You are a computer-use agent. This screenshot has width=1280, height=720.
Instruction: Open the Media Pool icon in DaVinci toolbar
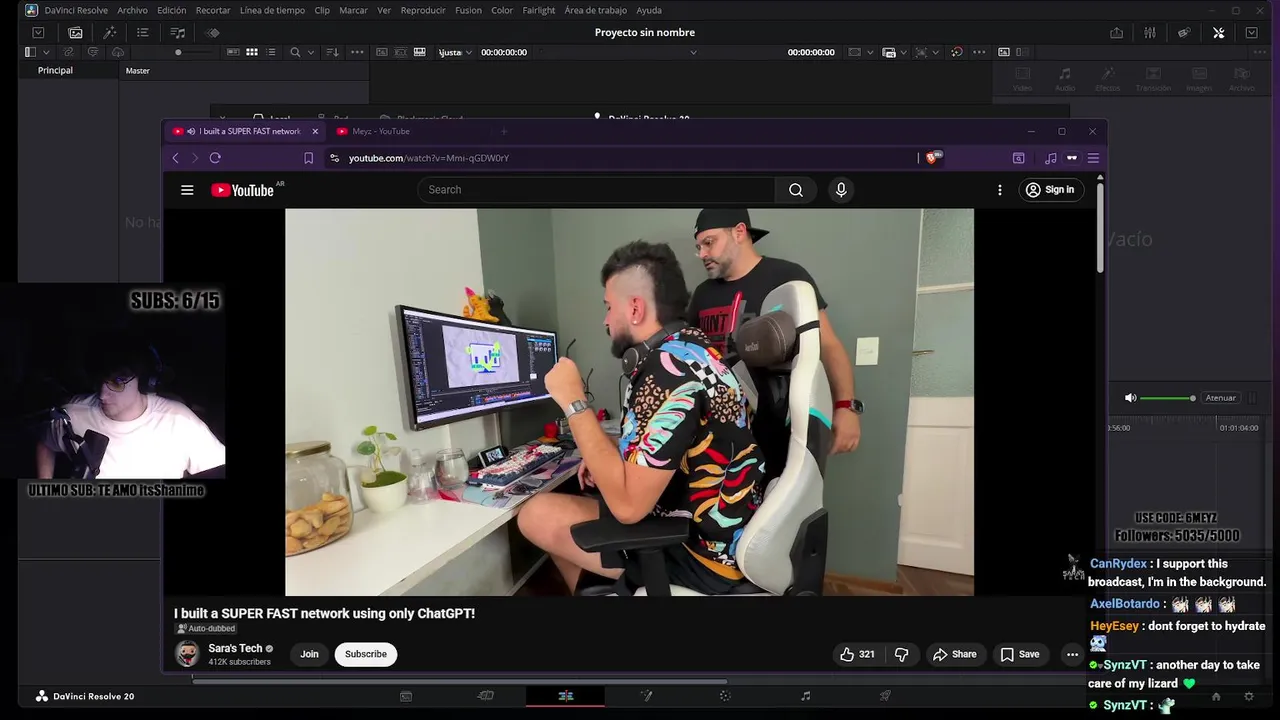(75, 33)
